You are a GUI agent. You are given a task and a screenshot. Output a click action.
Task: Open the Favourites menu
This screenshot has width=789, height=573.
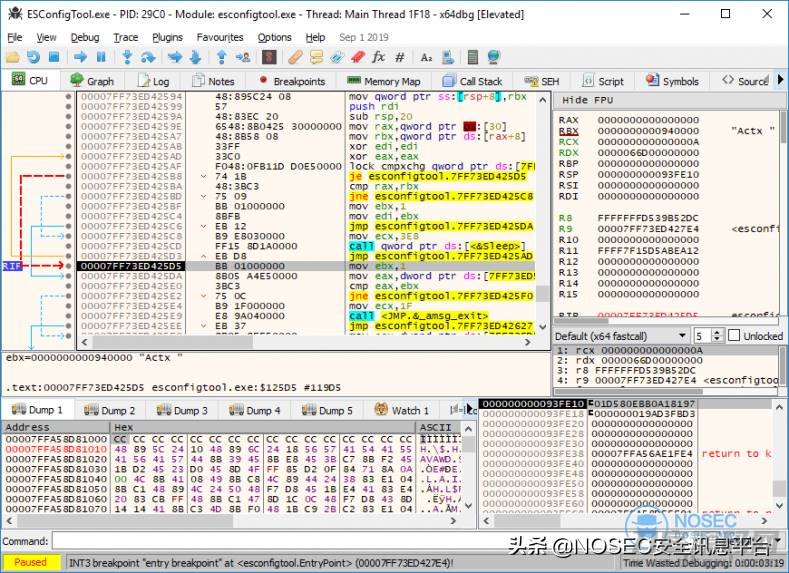point(220,37)
